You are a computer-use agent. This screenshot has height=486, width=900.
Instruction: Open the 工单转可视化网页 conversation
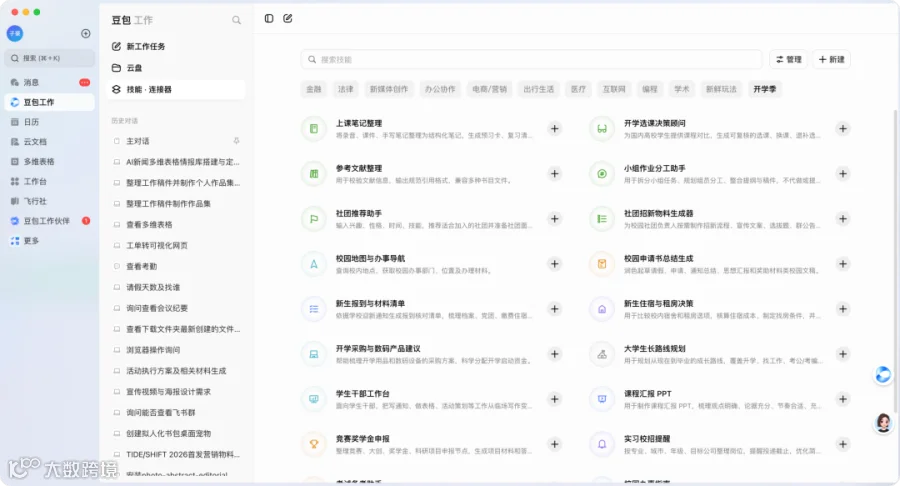pyautogui.click(x=176, y=246)
